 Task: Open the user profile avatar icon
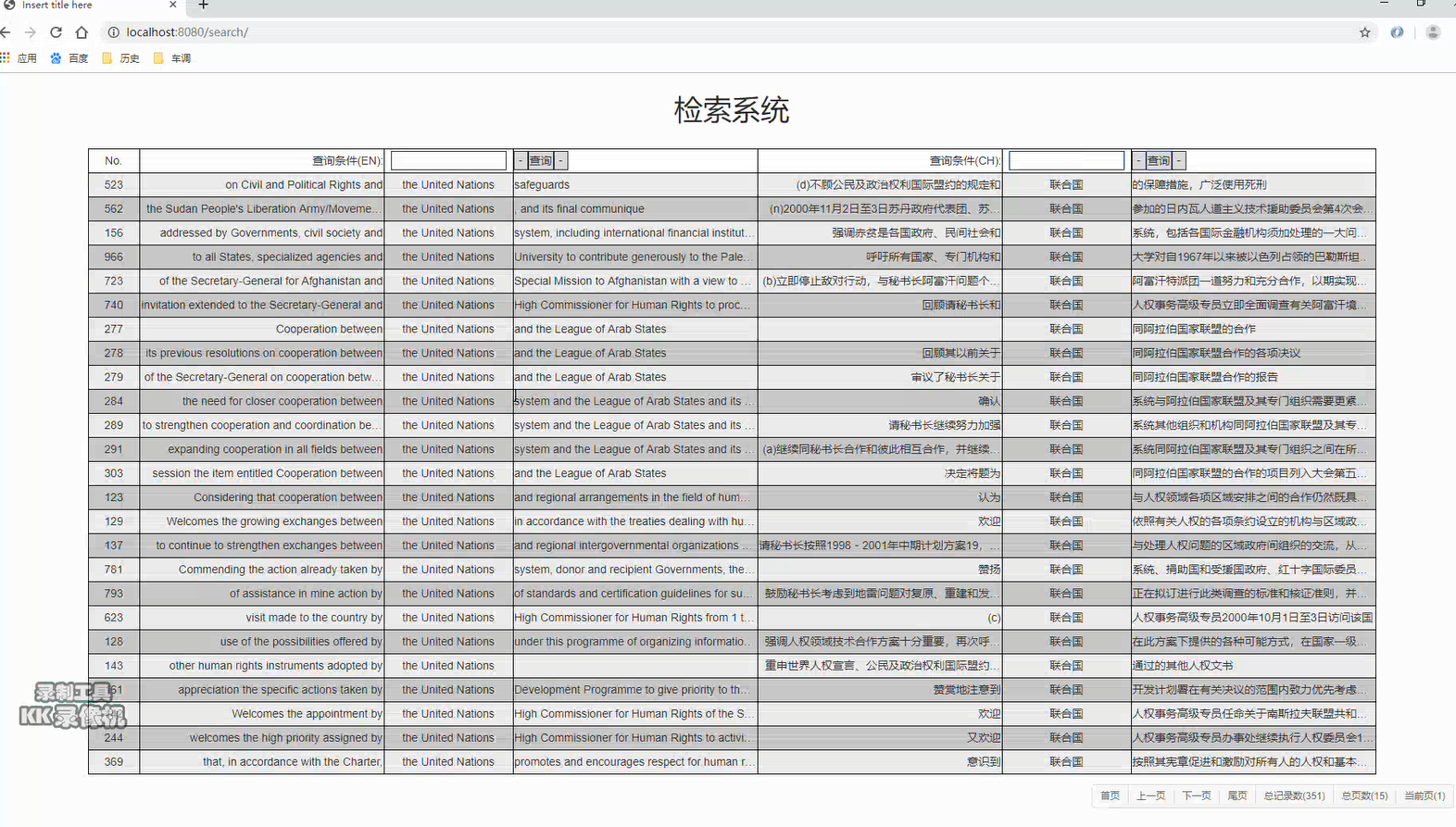point(1433,32)
